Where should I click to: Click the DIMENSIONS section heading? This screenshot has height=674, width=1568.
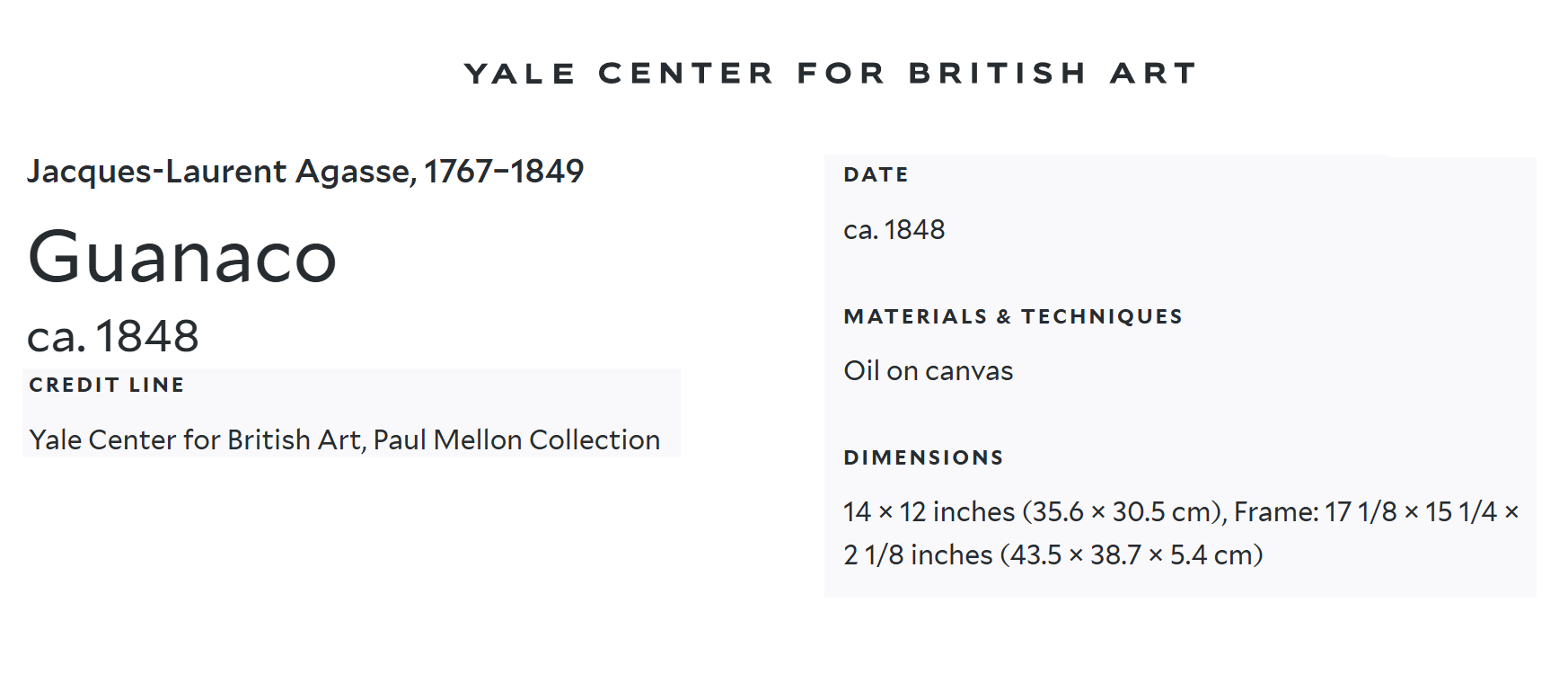pos(923,457)
